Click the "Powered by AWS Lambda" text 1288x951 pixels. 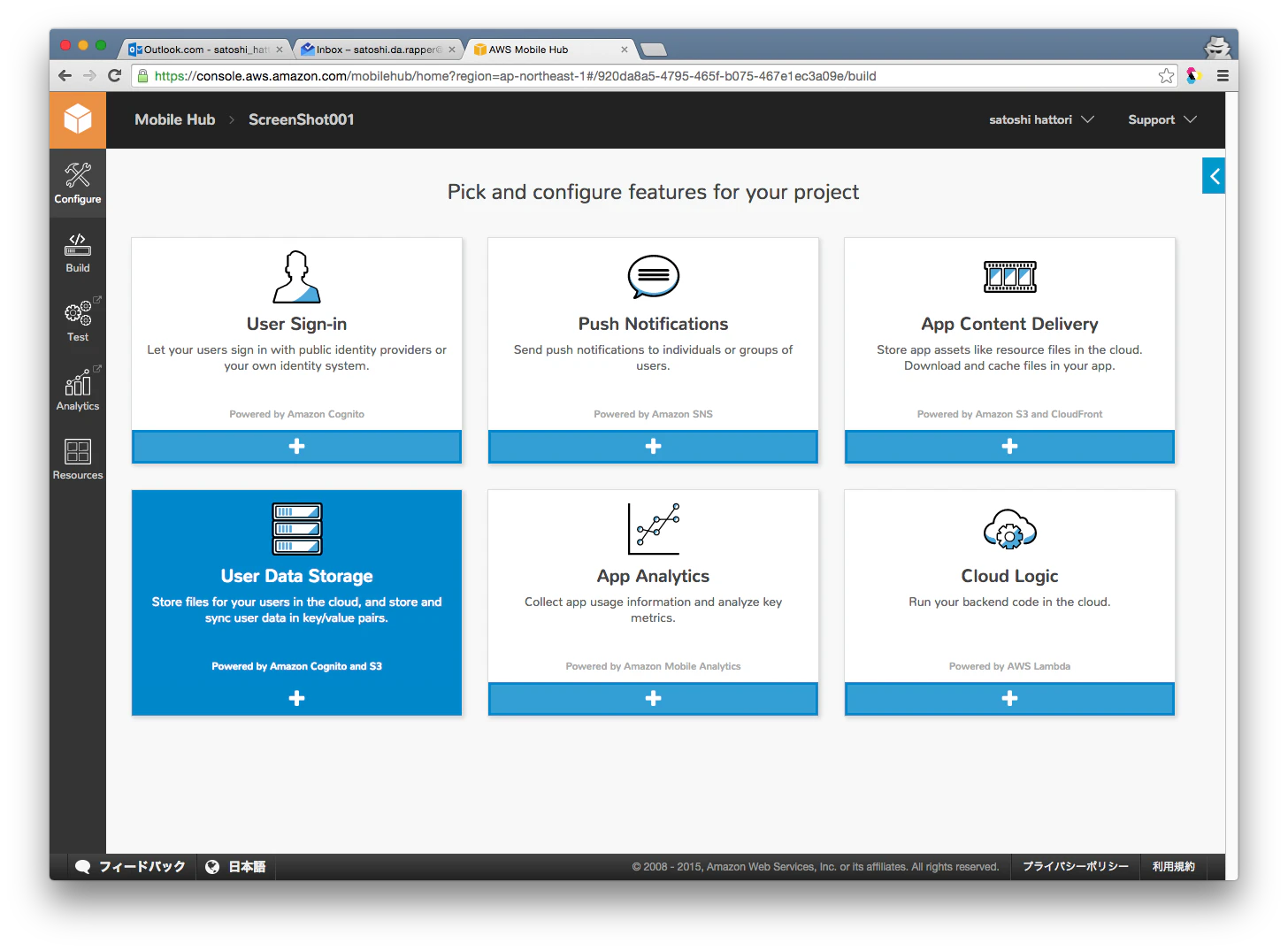pos(1010,666)
